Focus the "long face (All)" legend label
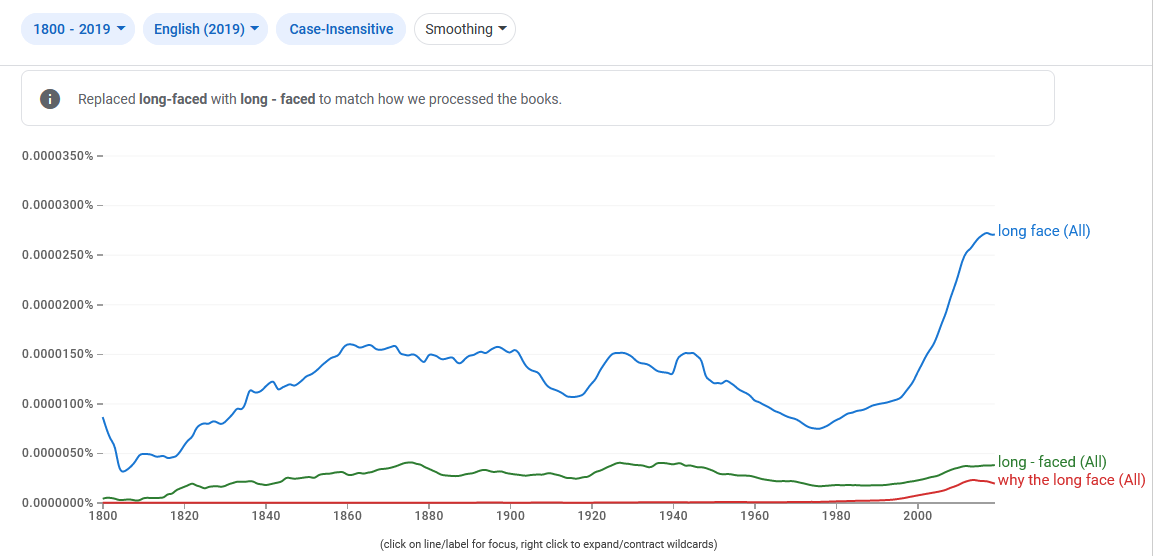Screen dimensions: 1153x556 point(1044,231)
